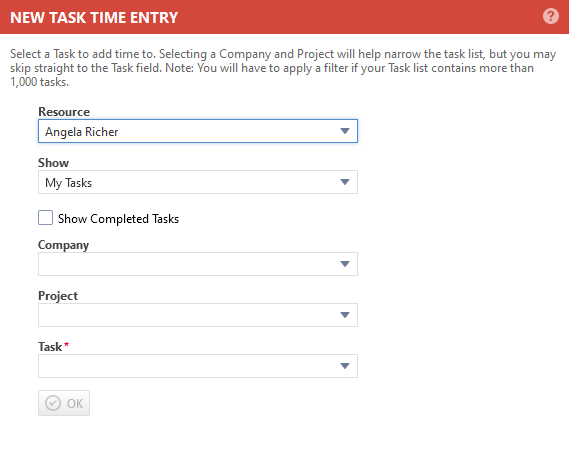Click the Company field label
The height and width of the screenshot is (471, 569).
coord(64,245)
